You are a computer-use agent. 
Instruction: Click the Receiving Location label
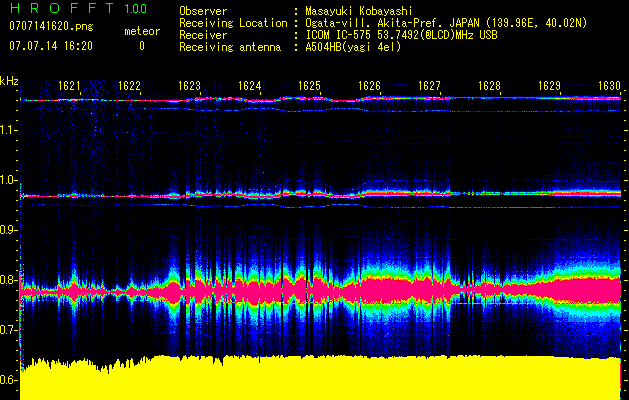pos(233,23)
